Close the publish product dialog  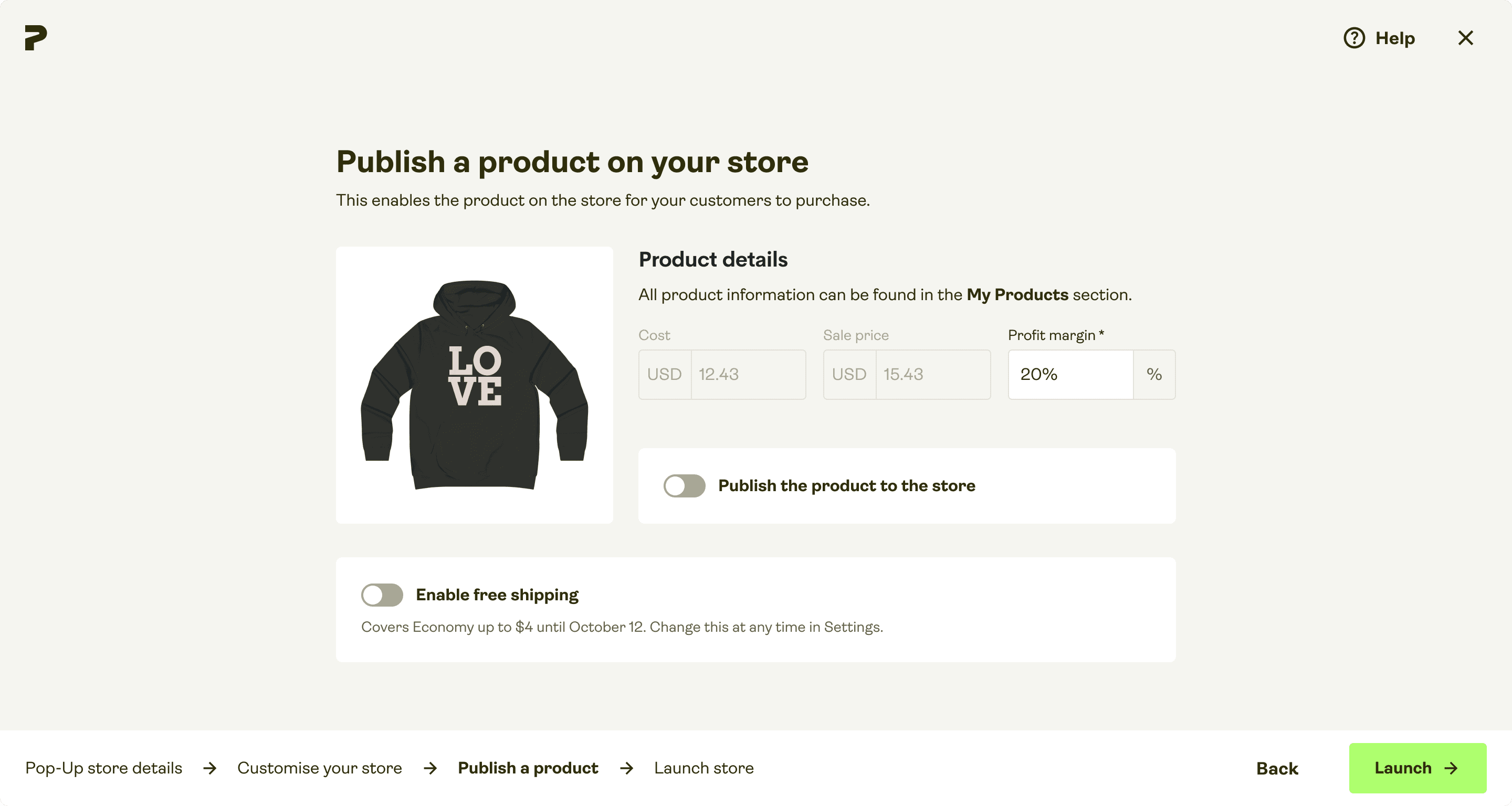[1466, 38]
